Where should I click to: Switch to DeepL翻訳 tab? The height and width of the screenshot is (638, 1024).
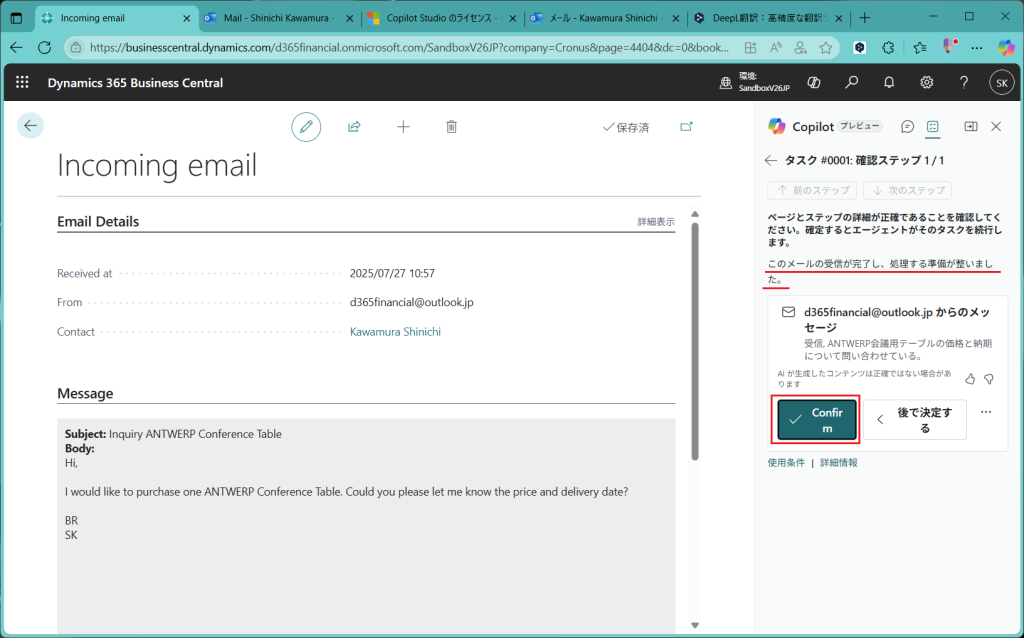(x=768, y=18)
